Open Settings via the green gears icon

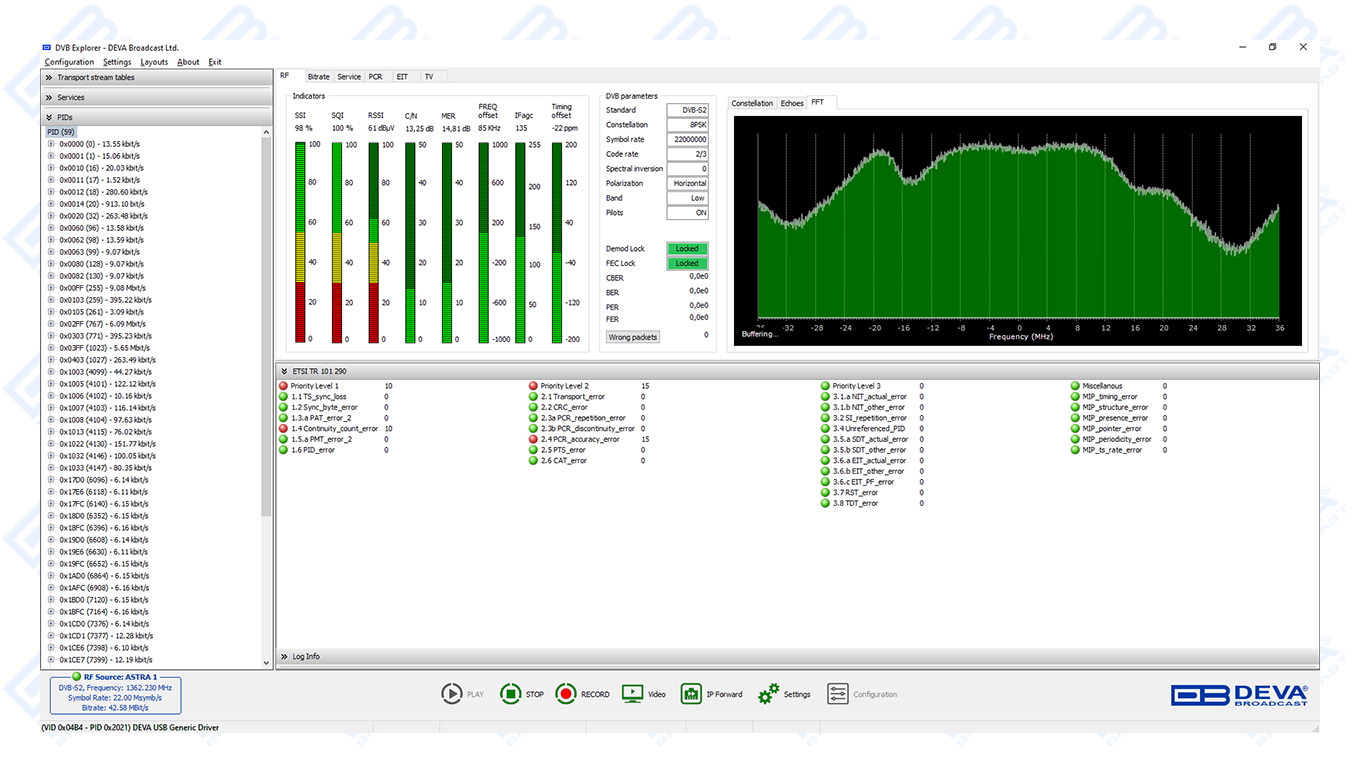coord(768,694)
